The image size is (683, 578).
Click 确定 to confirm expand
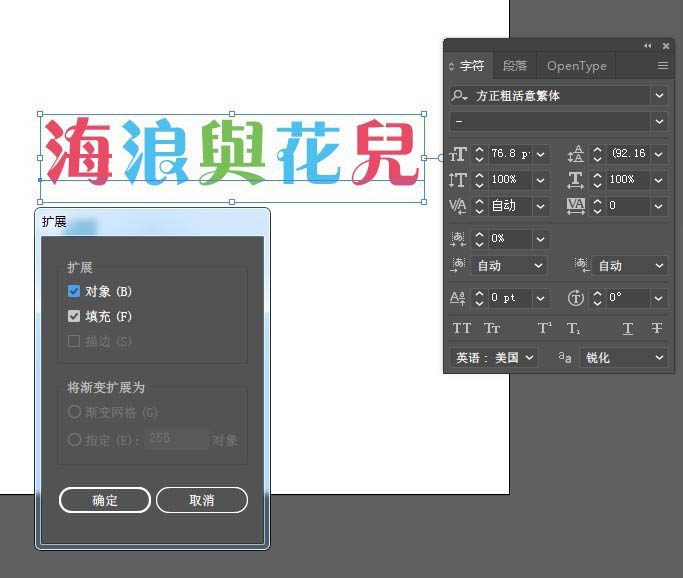(x=105, y=500)
